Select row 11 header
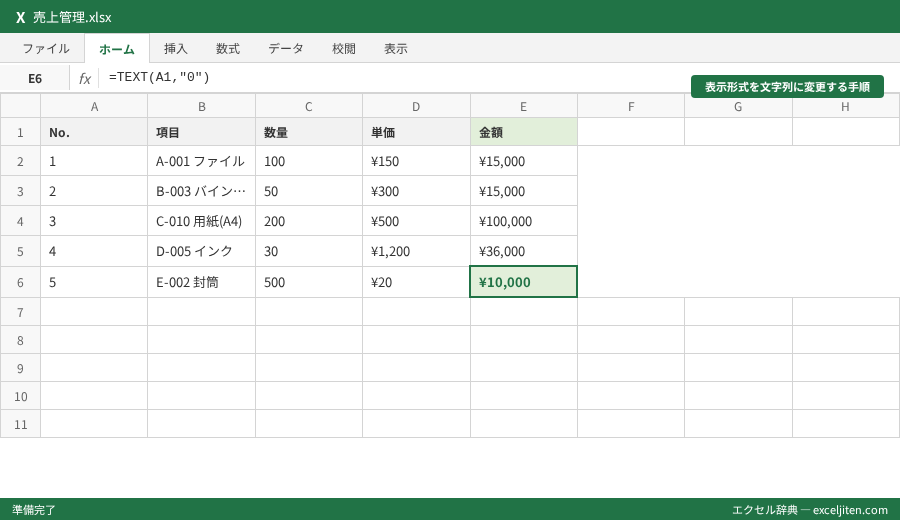The width and height of the screenshot is (900, 520). (x=20, y=424)
